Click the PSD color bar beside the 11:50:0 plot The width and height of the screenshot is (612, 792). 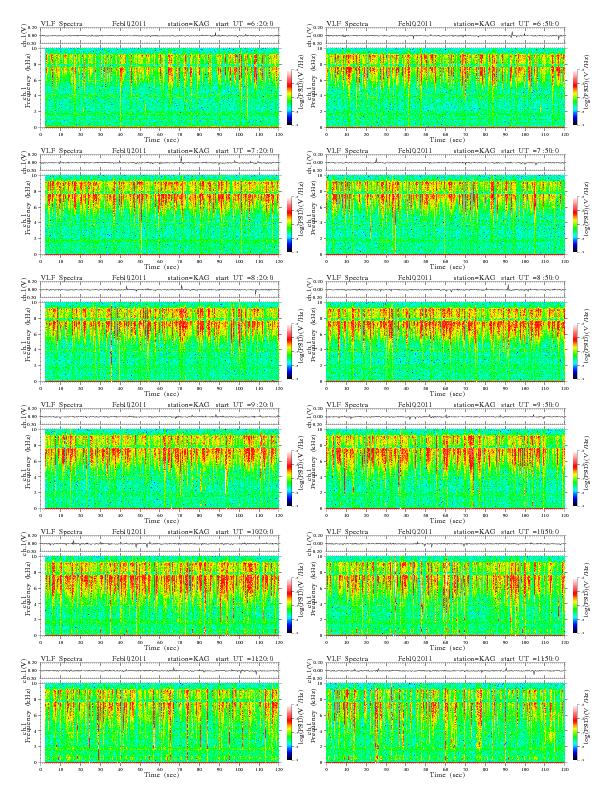click(576, 732)
